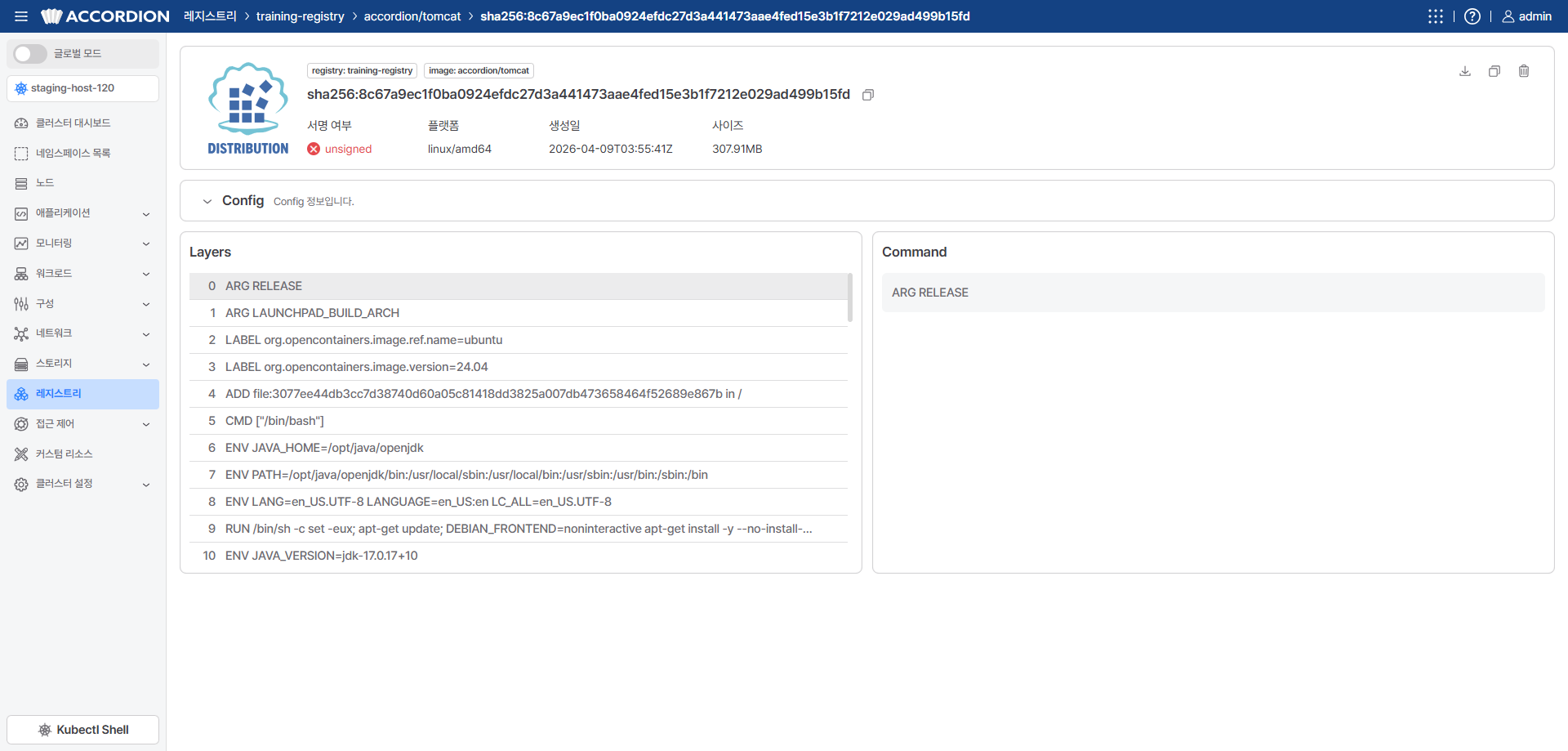Go to accordion/tomcat breadcrumb
1568x751 pixels.
click(412, 16)
